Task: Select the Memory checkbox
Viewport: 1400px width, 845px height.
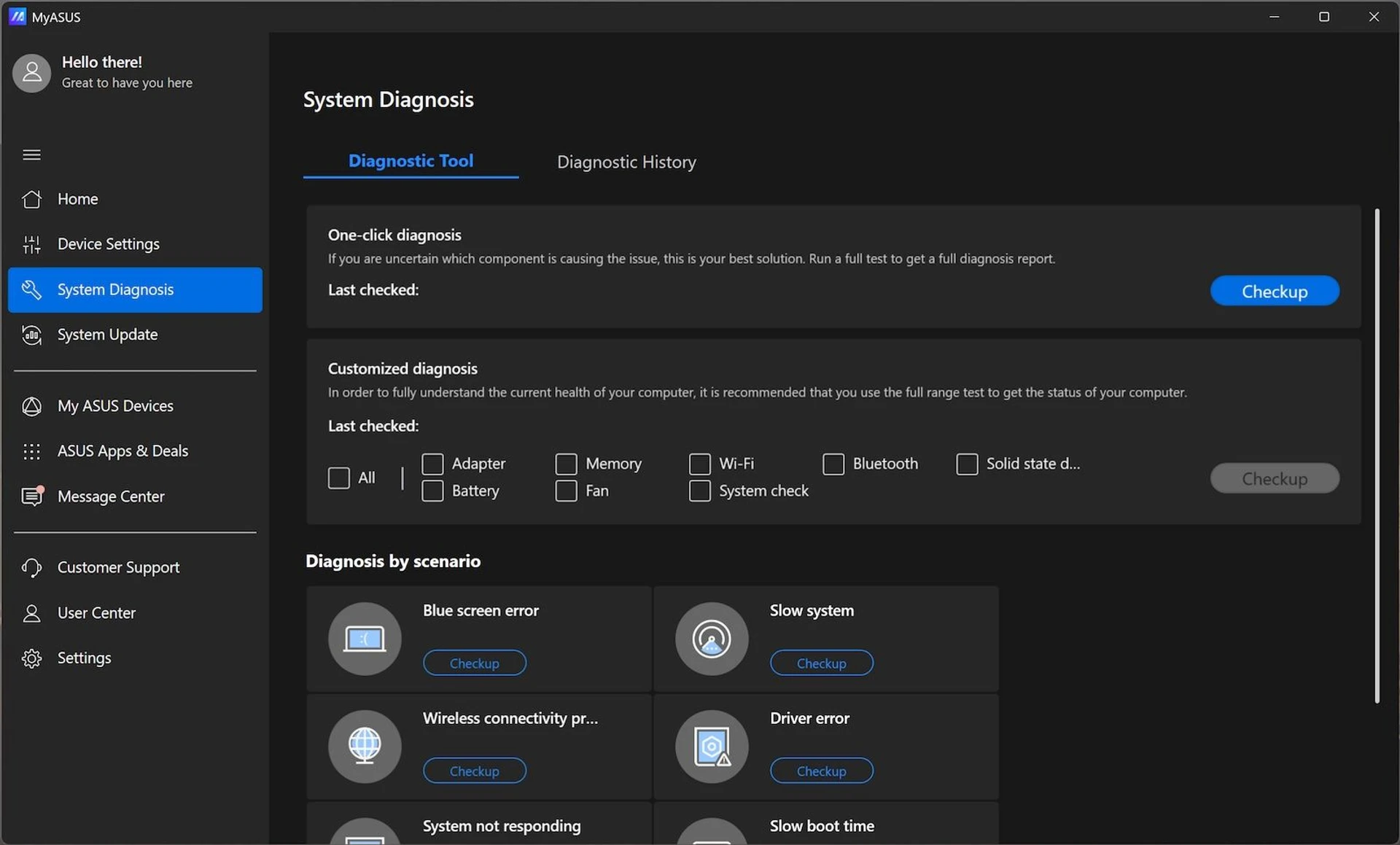Action: (566, 464)
